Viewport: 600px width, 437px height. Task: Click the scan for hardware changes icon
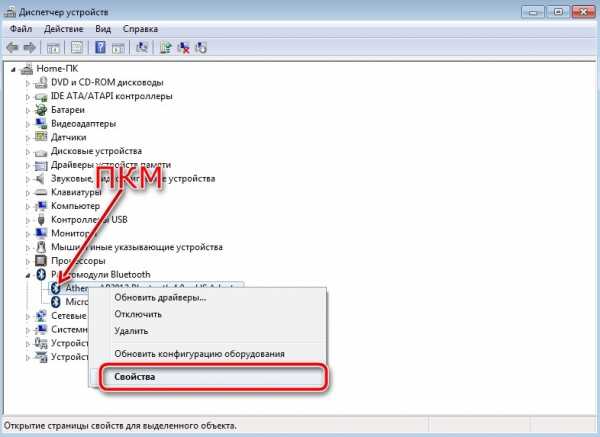pos(142,48)
